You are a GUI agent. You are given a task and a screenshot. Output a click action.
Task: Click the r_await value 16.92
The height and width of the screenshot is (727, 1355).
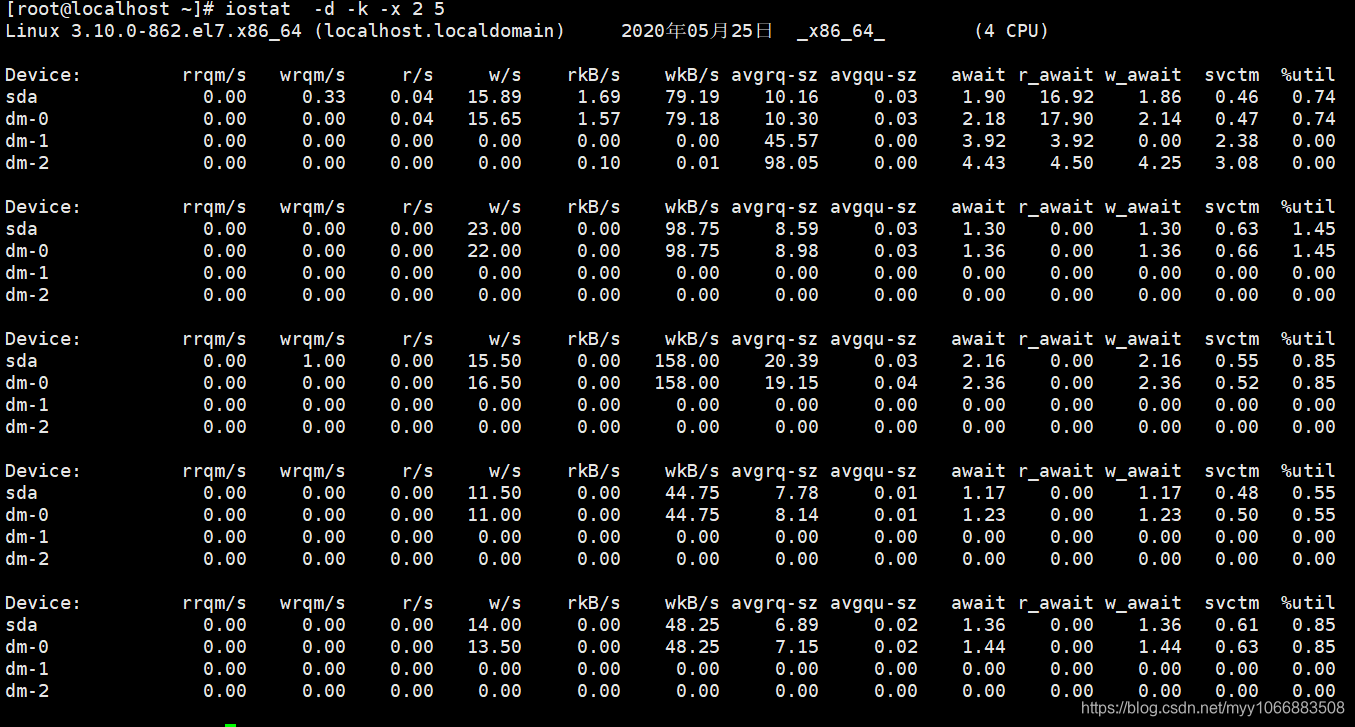1067,97
